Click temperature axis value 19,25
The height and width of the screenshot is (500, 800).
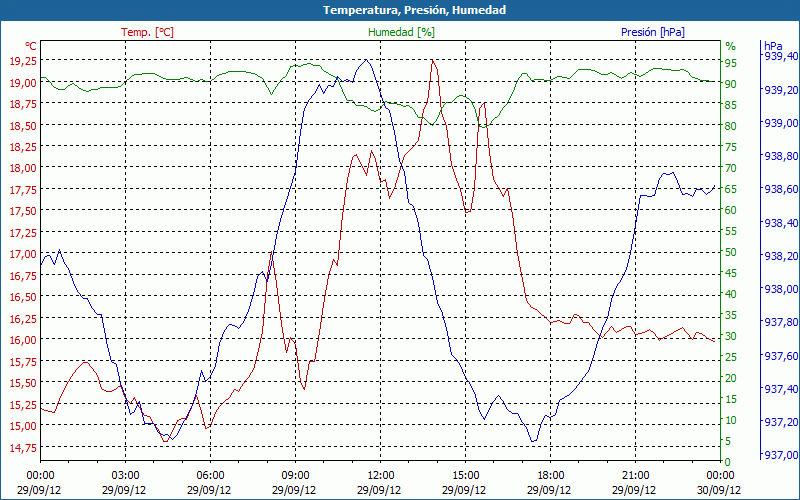23,61
